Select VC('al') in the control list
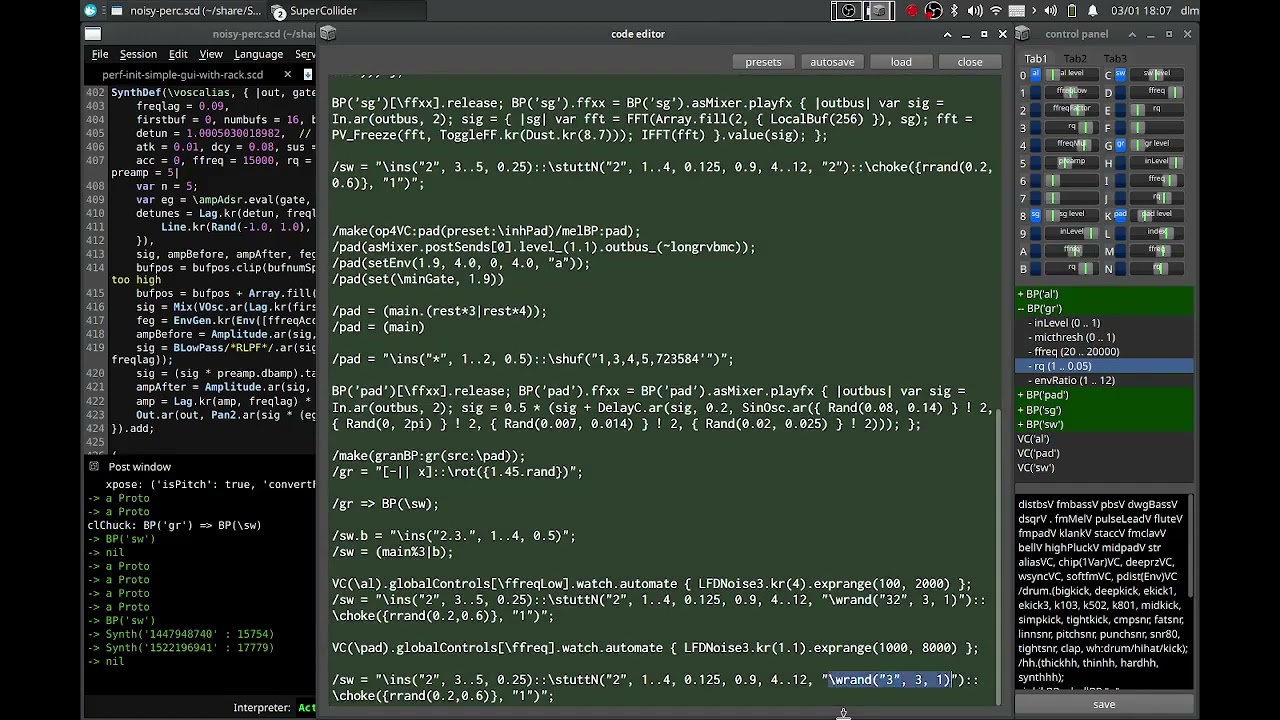 click(1105, 439)
